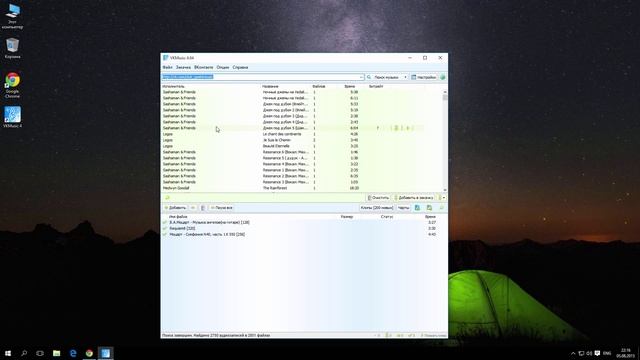The width and height of the screenshot is (640, 360).
Task: Sort results by Битрейт column
Action: tap(376, 87)
